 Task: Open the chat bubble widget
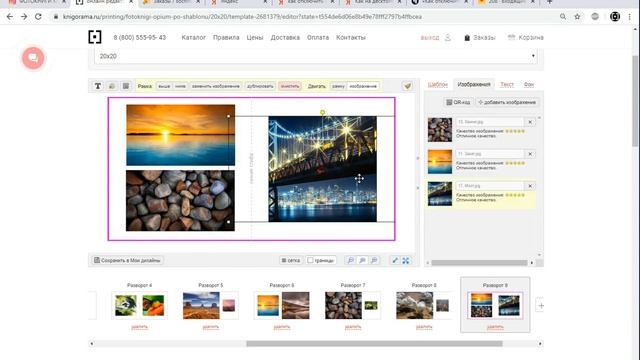coord(33,58)
